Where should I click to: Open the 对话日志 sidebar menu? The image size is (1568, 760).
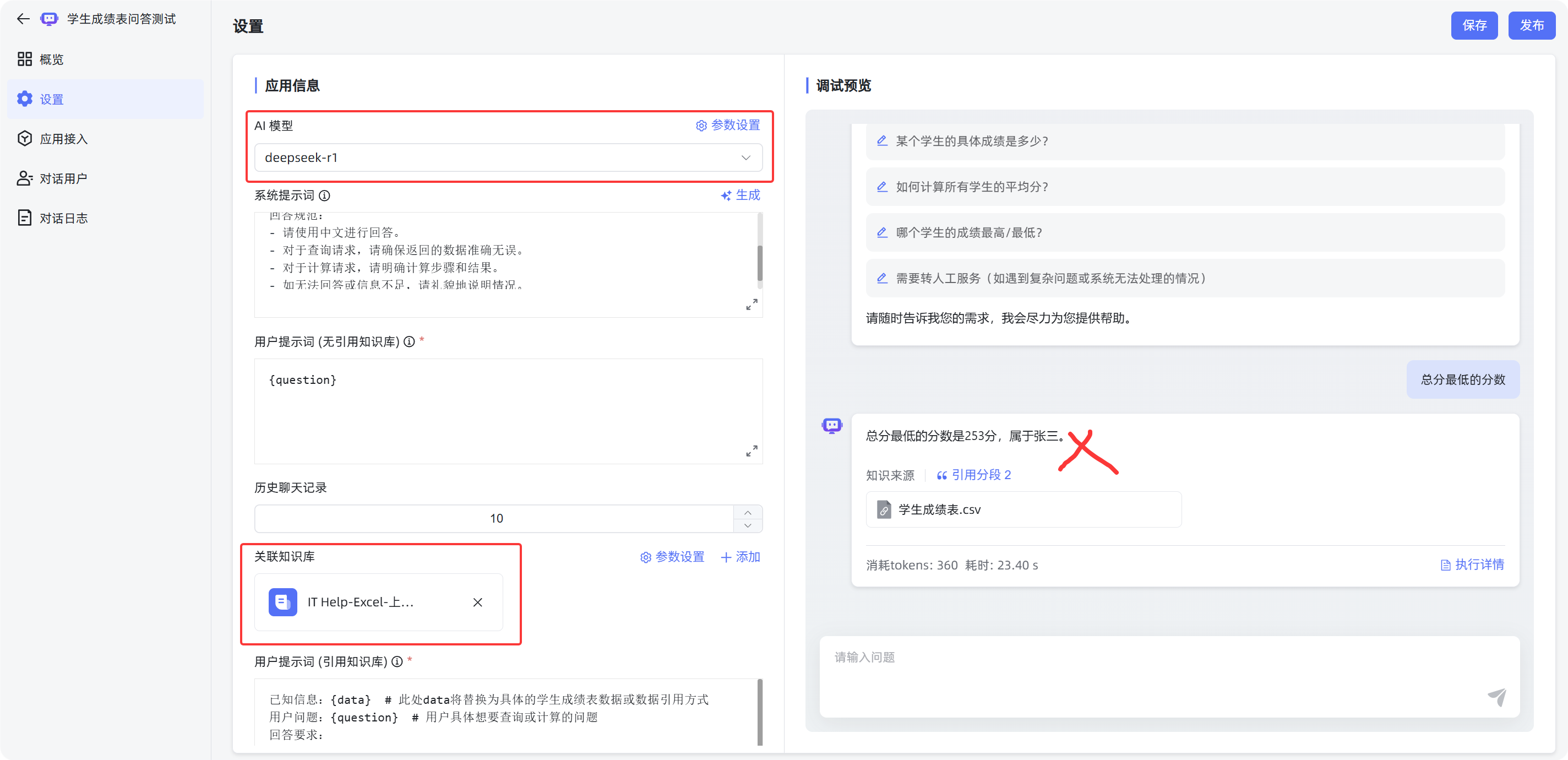coord(63,218)
